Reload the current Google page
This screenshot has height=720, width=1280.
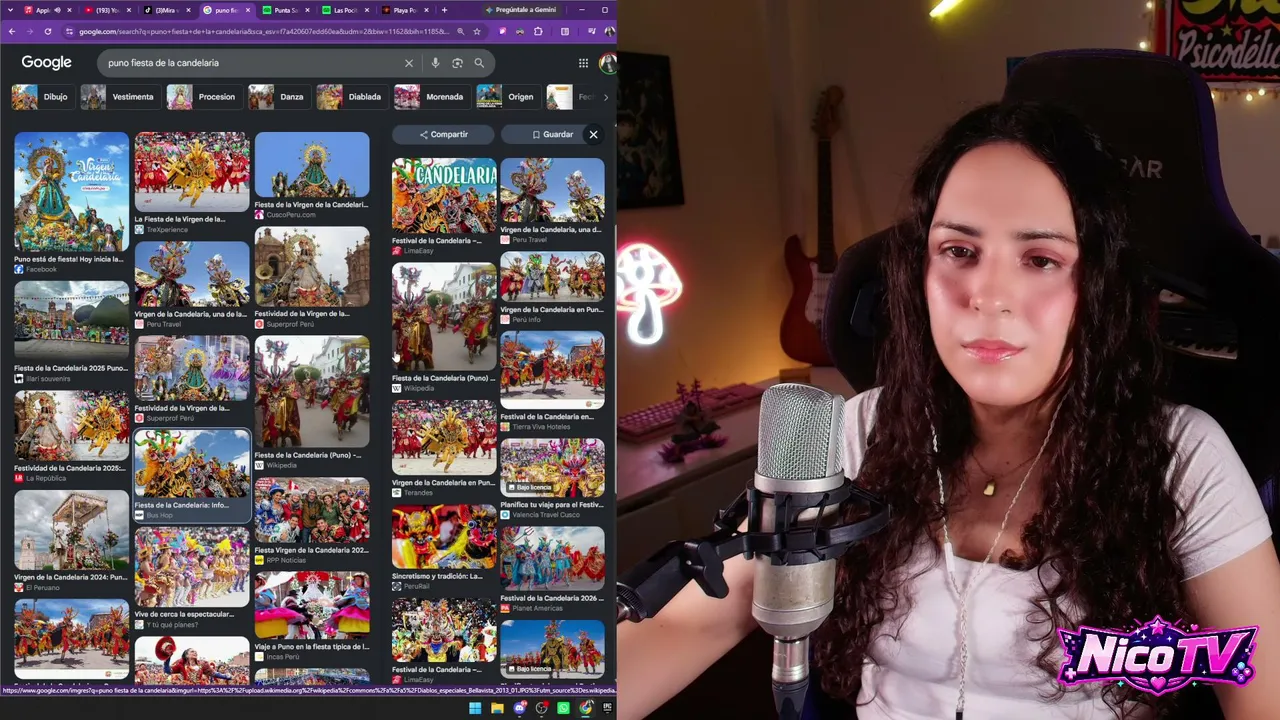[48, 31]
